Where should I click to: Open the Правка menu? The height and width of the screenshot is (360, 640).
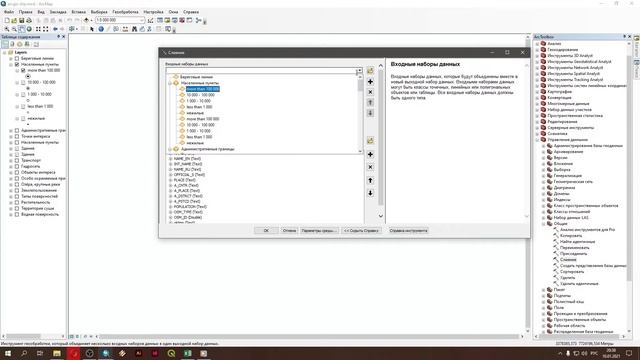25,12
